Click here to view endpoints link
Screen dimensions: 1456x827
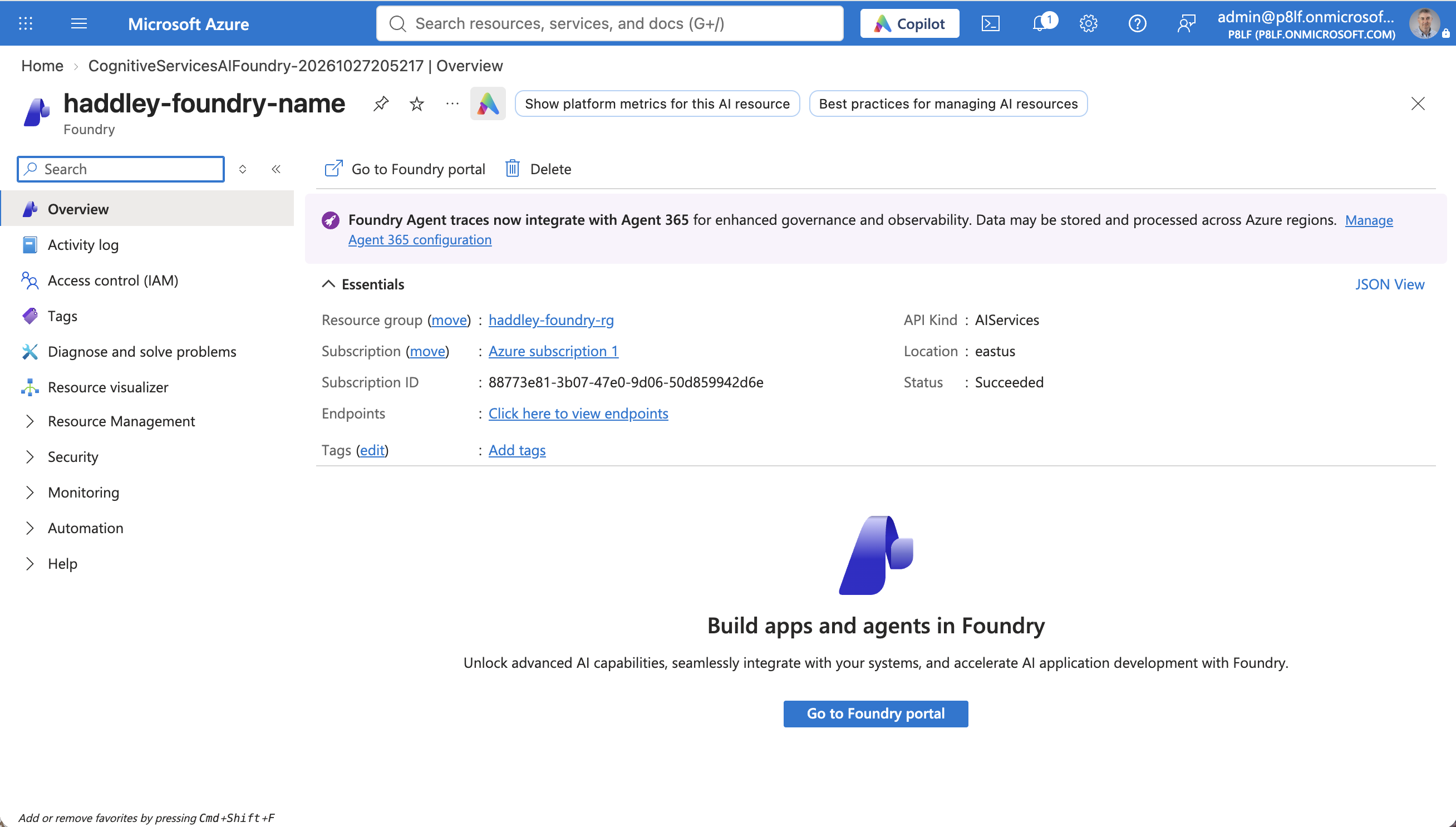(578, 413)
